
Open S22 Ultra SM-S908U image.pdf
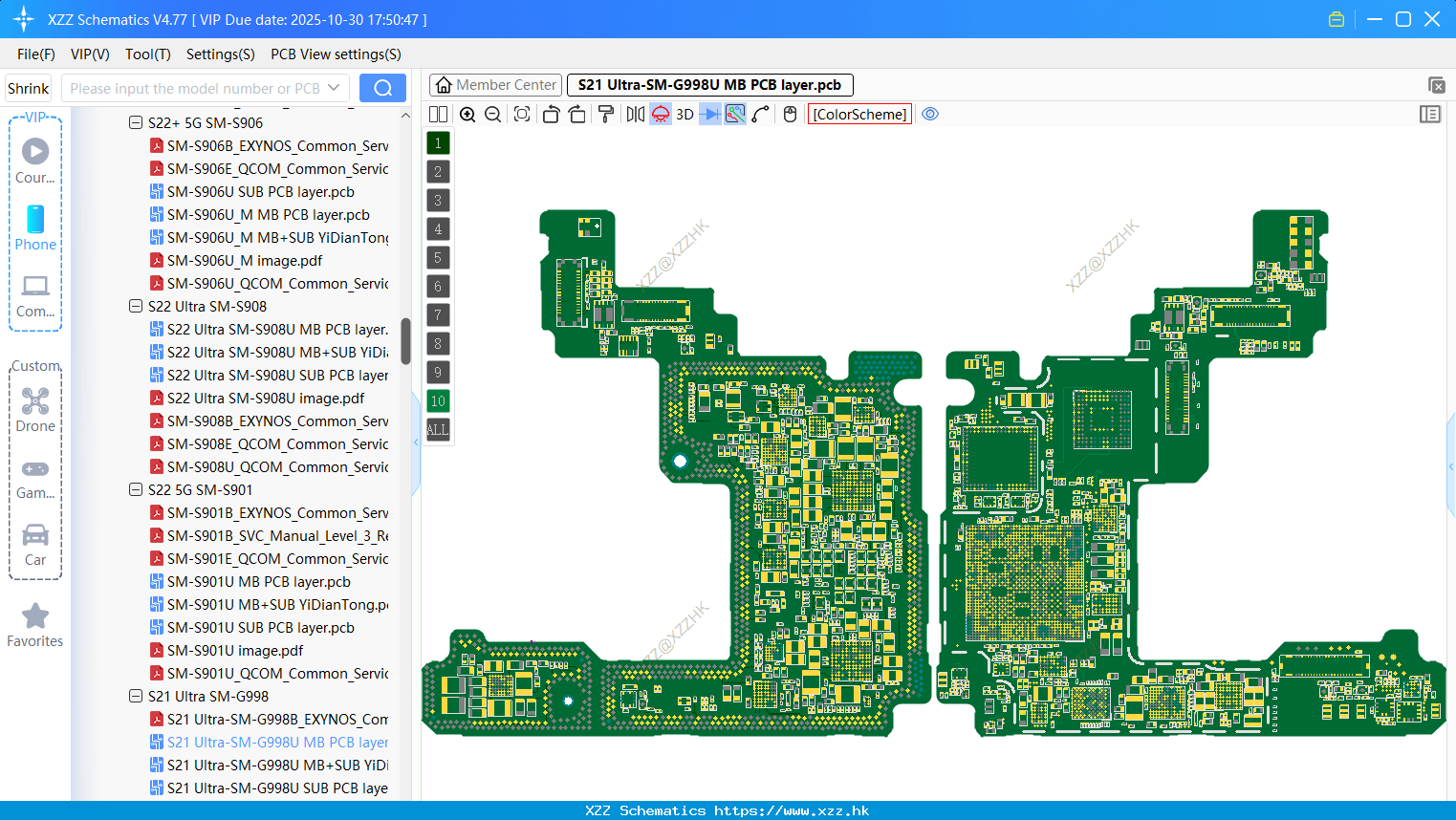pos(266,399)
